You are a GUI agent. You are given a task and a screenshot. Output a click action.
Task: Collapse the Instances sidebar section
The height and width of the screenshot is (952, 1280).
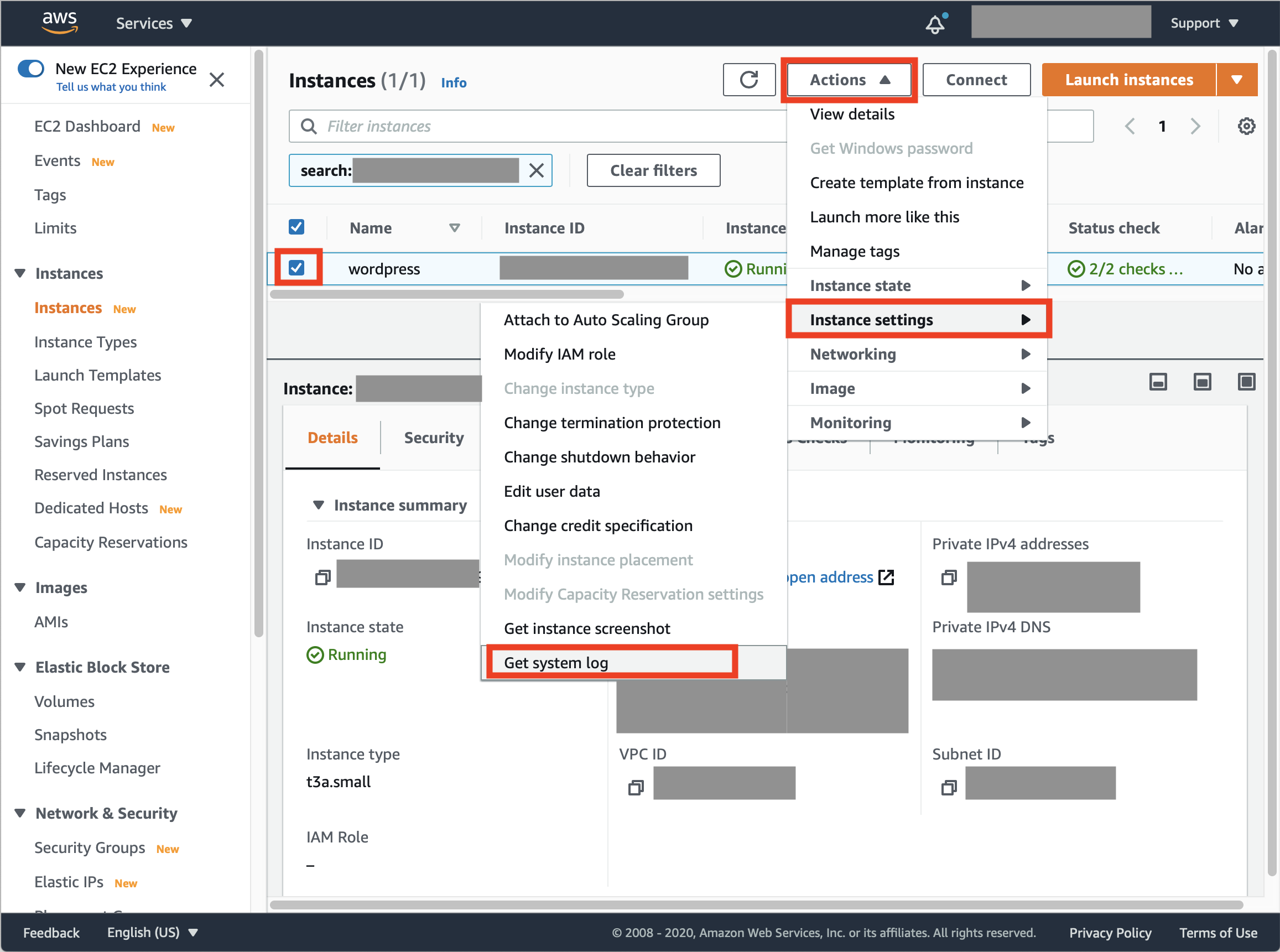20,273
